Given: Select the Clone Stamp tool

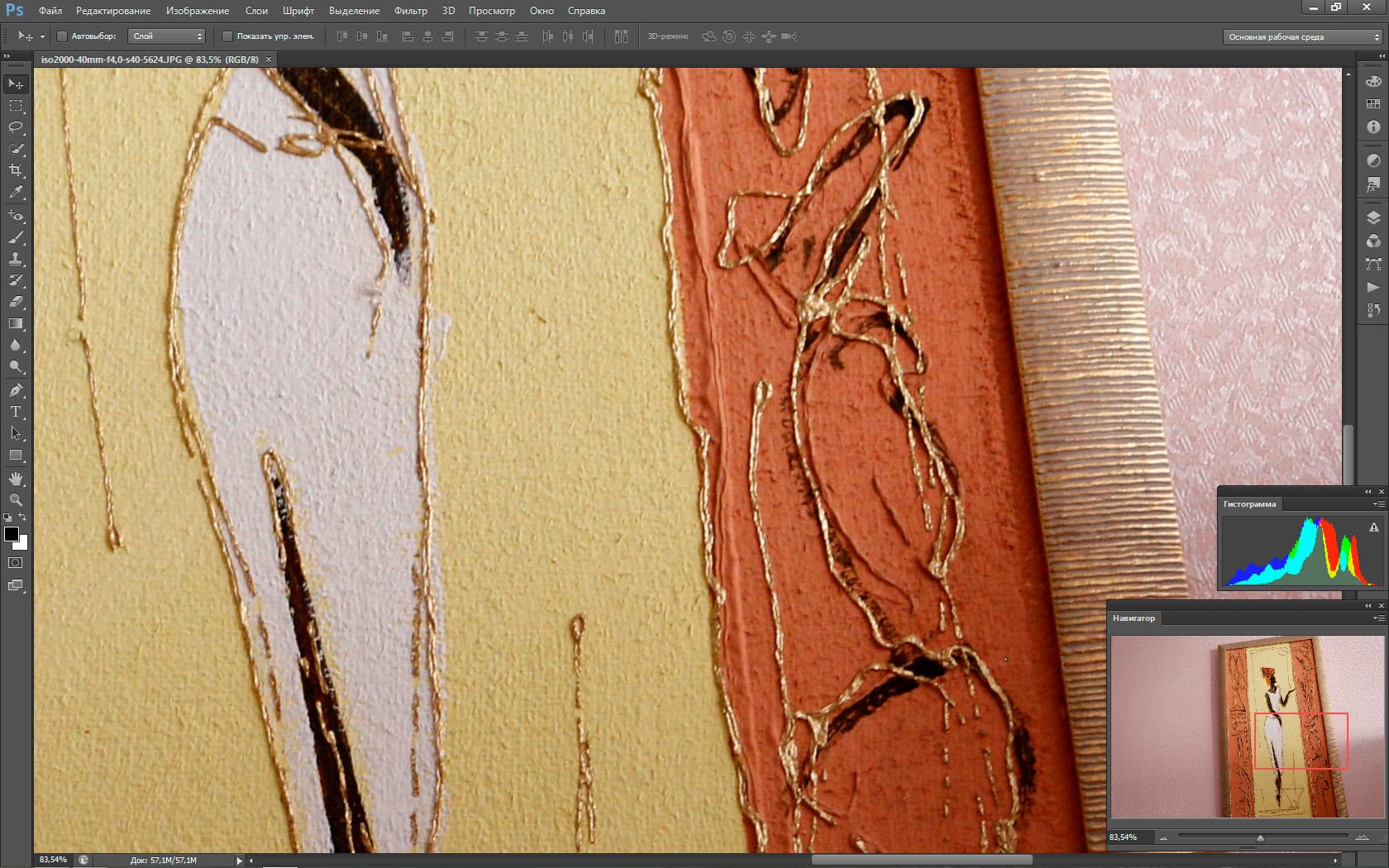Looking at the screenshot, I should (x=16, y=259).
